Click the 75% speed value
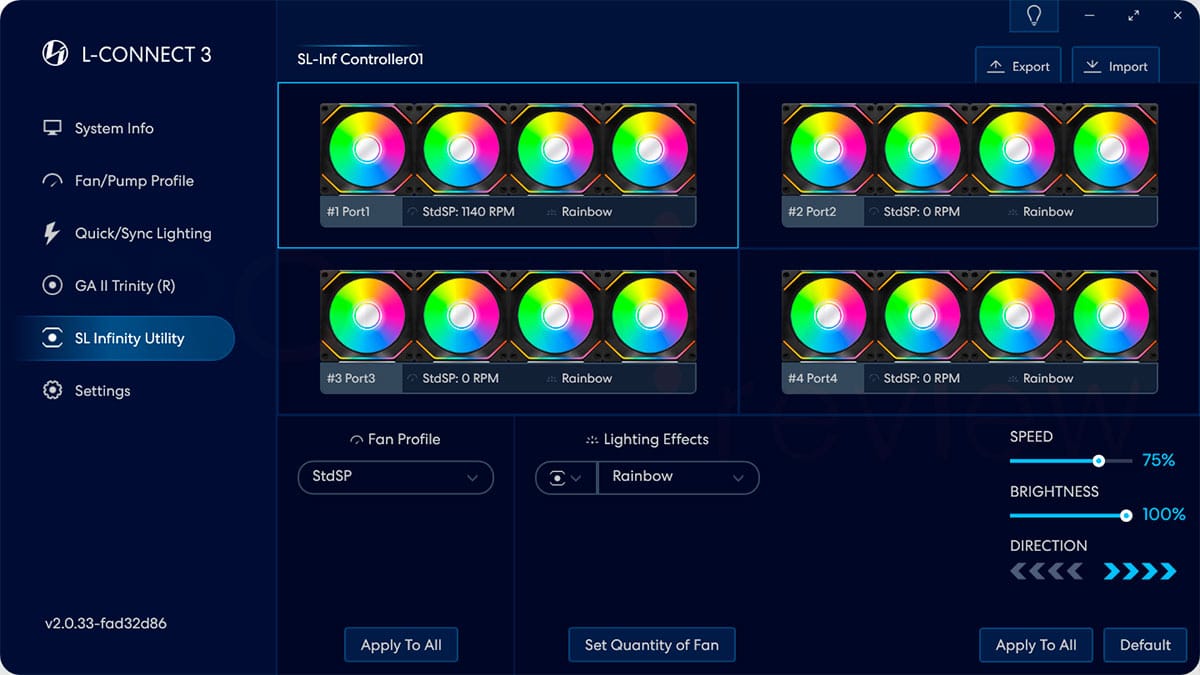 click(1158, 461)
